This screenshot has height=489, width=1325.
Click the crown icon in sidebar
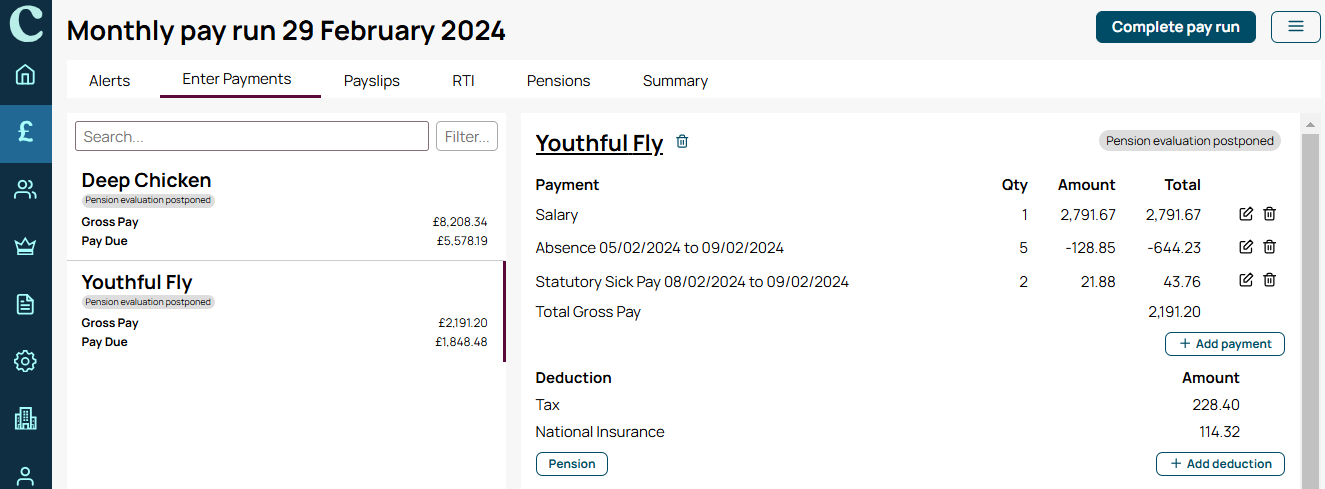point(26,247)
